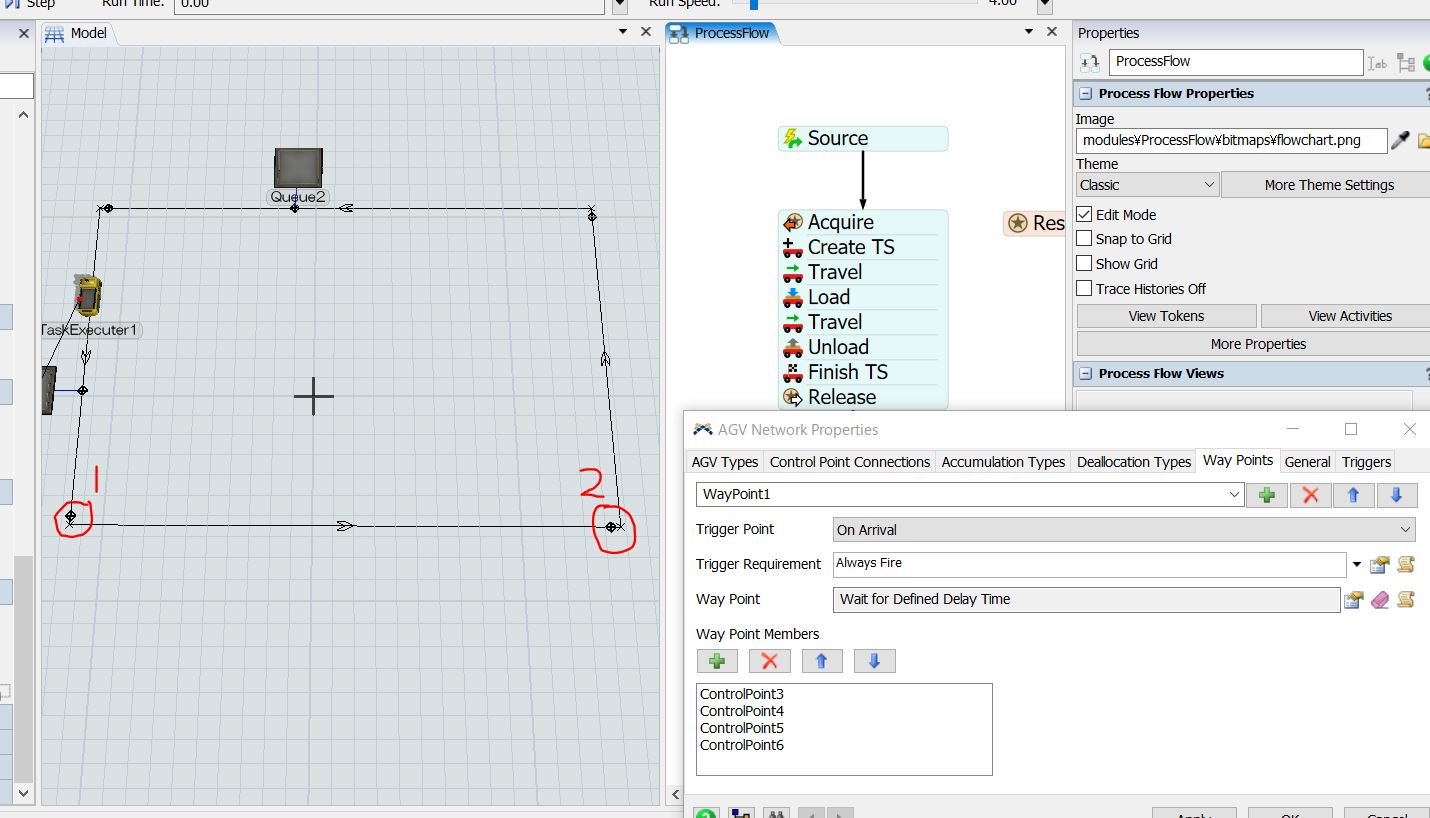Remove selected way point member with red X
This screenshot has width=1430, height=818.
(x=769, y=661)
